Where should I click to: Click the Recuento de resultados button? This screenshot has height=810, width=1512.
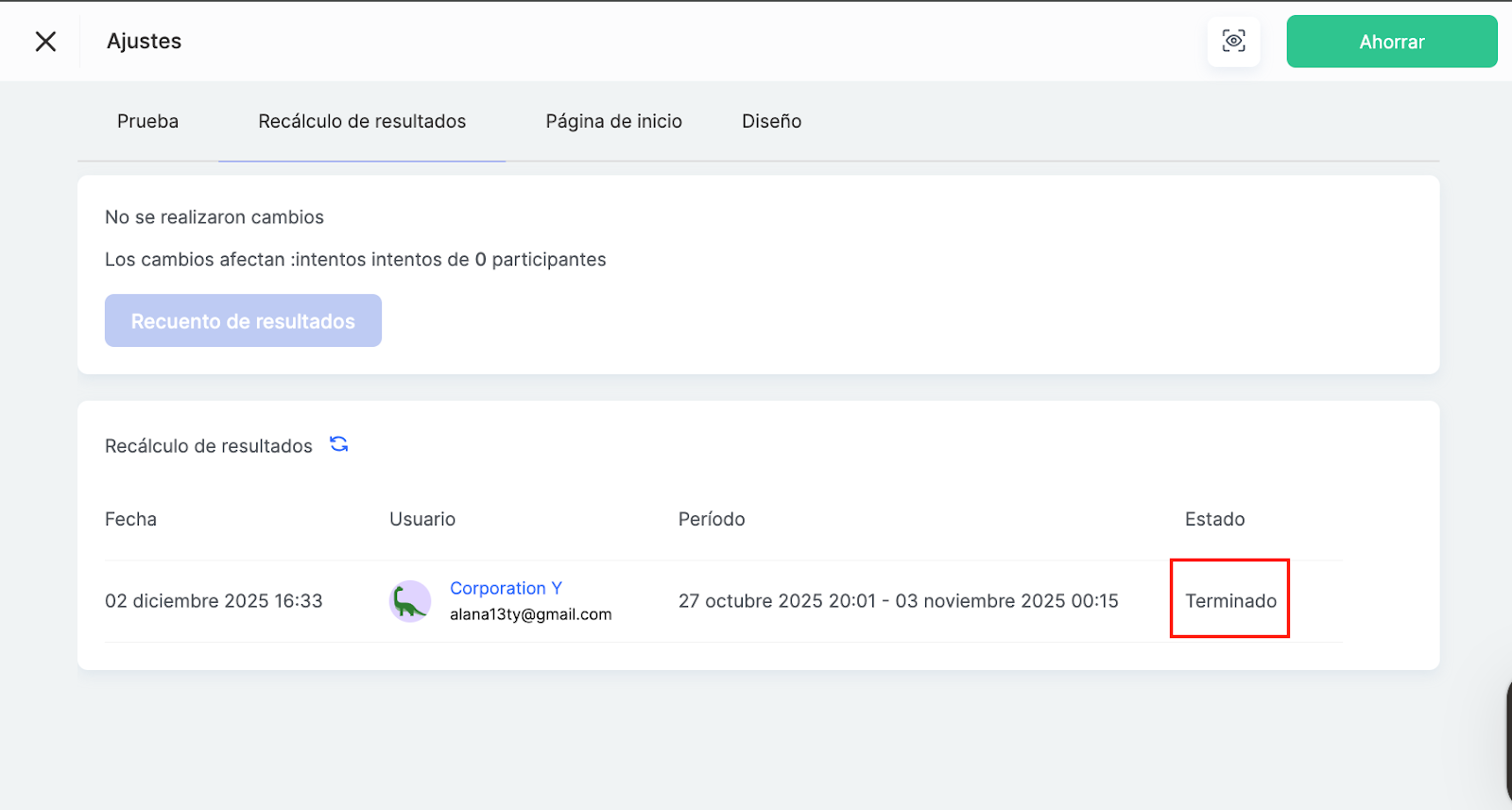[243, 320]
